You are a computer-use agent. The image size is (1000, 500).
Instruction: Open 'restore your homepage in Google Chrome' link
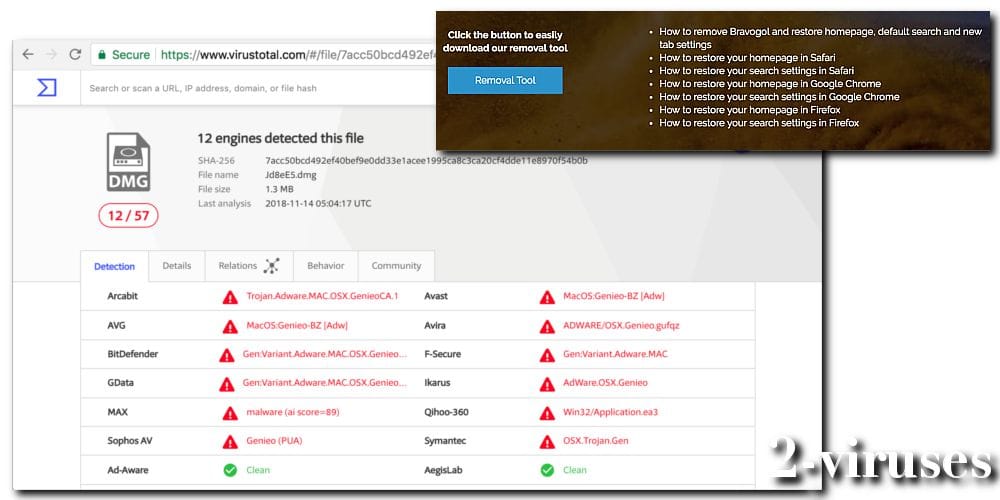770,84
